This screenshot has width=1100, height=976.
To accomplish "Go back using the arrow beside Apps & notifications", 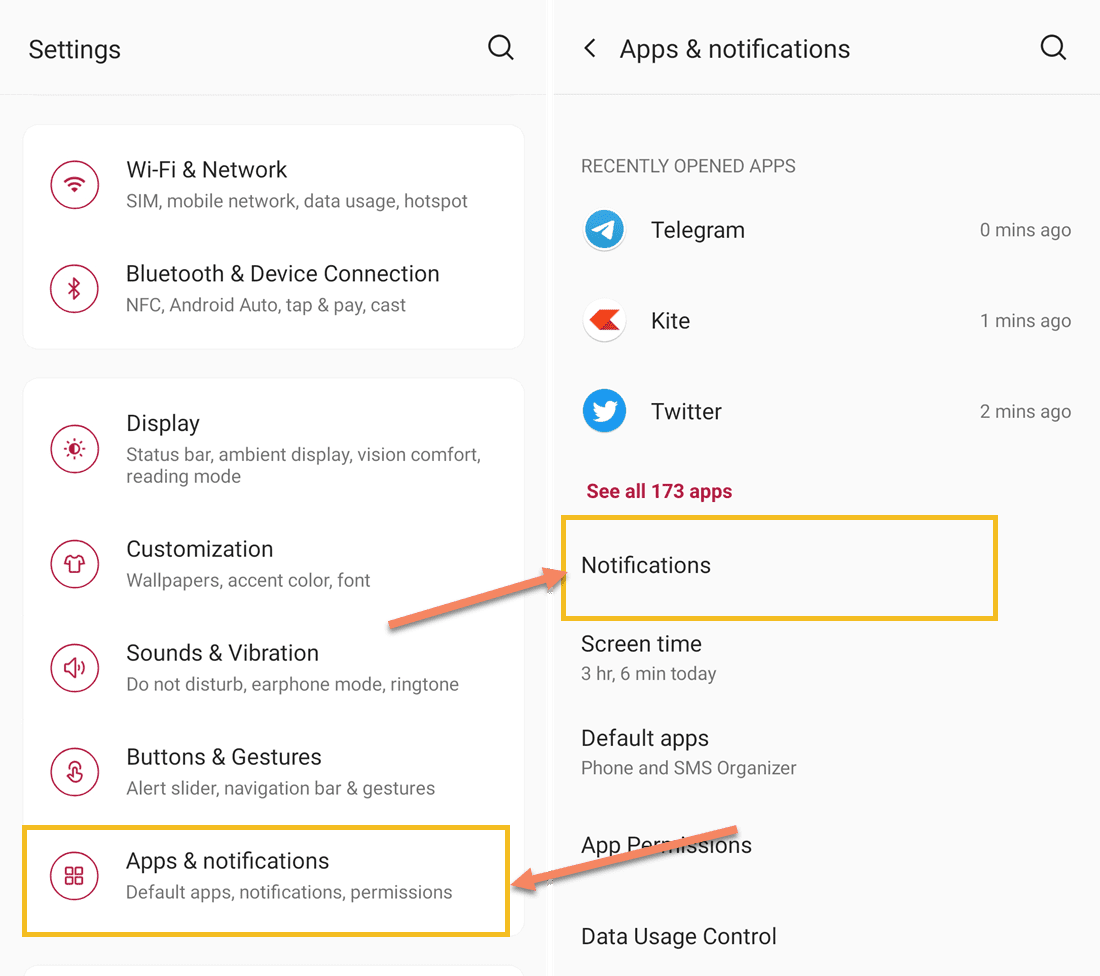I will coord(590,48).
